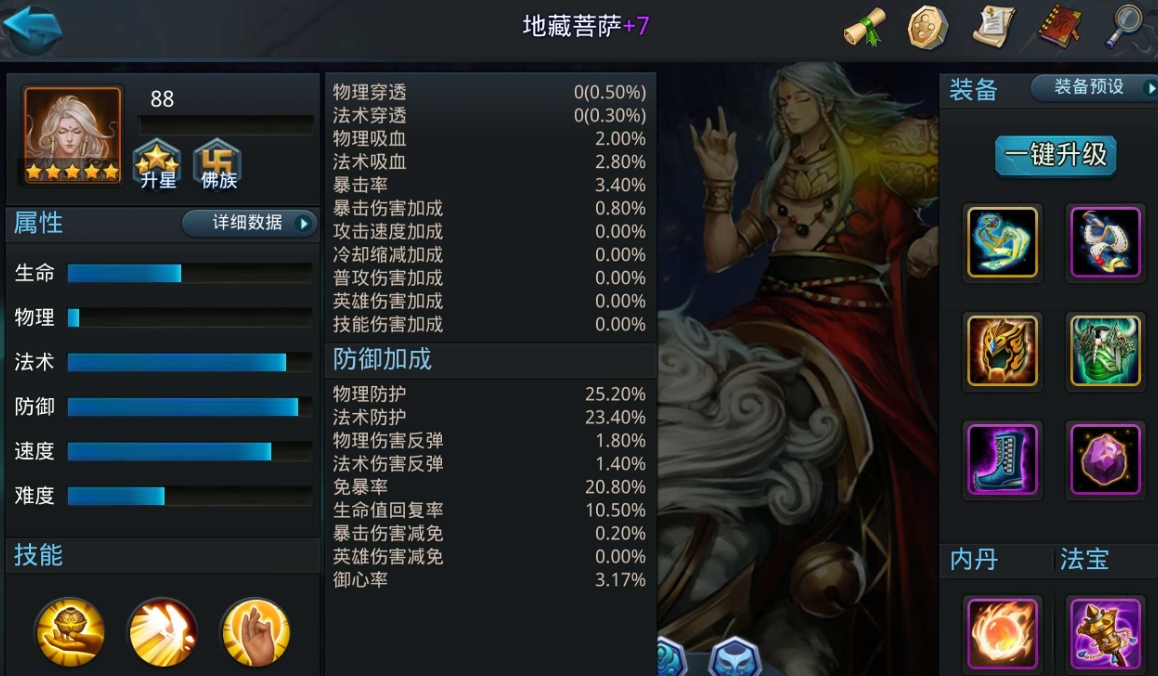Click the 一键升级 button
Viewport: 1158px width, 676px height.
coord(1055,155)
